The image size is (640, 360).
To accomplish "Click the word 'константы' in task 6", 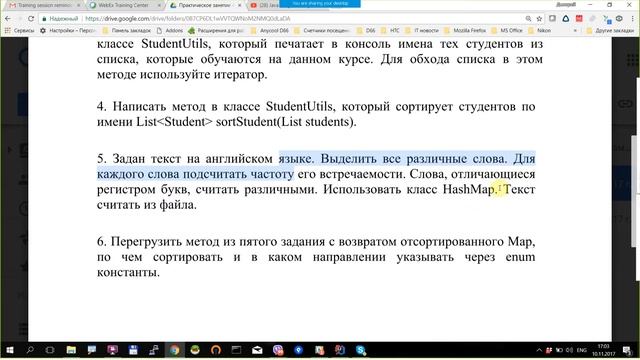I will click(x=128, y=273).
